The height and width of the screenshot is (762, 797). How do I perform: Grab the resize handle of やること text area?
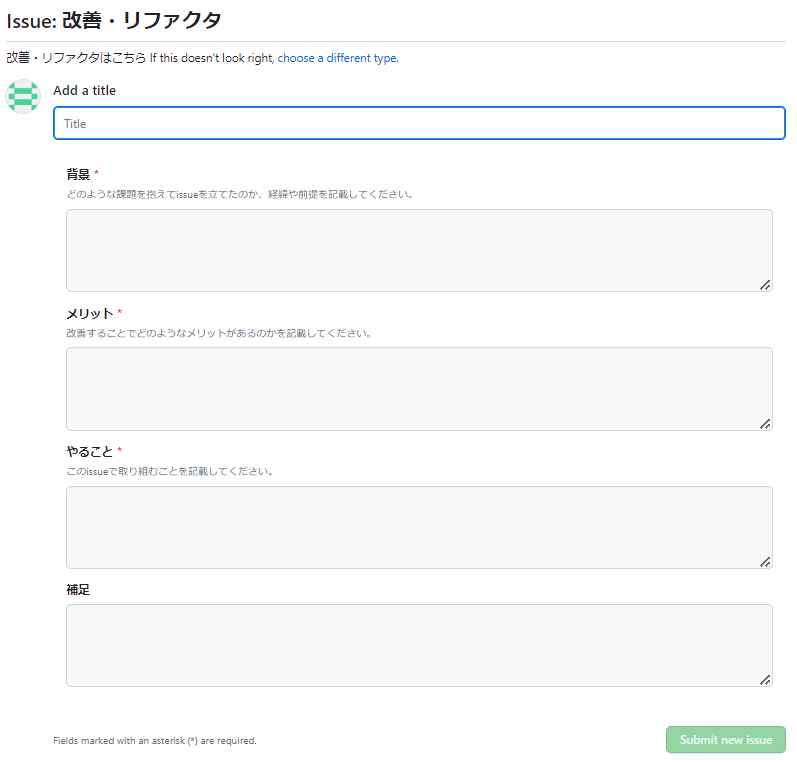tap(765, 562)
